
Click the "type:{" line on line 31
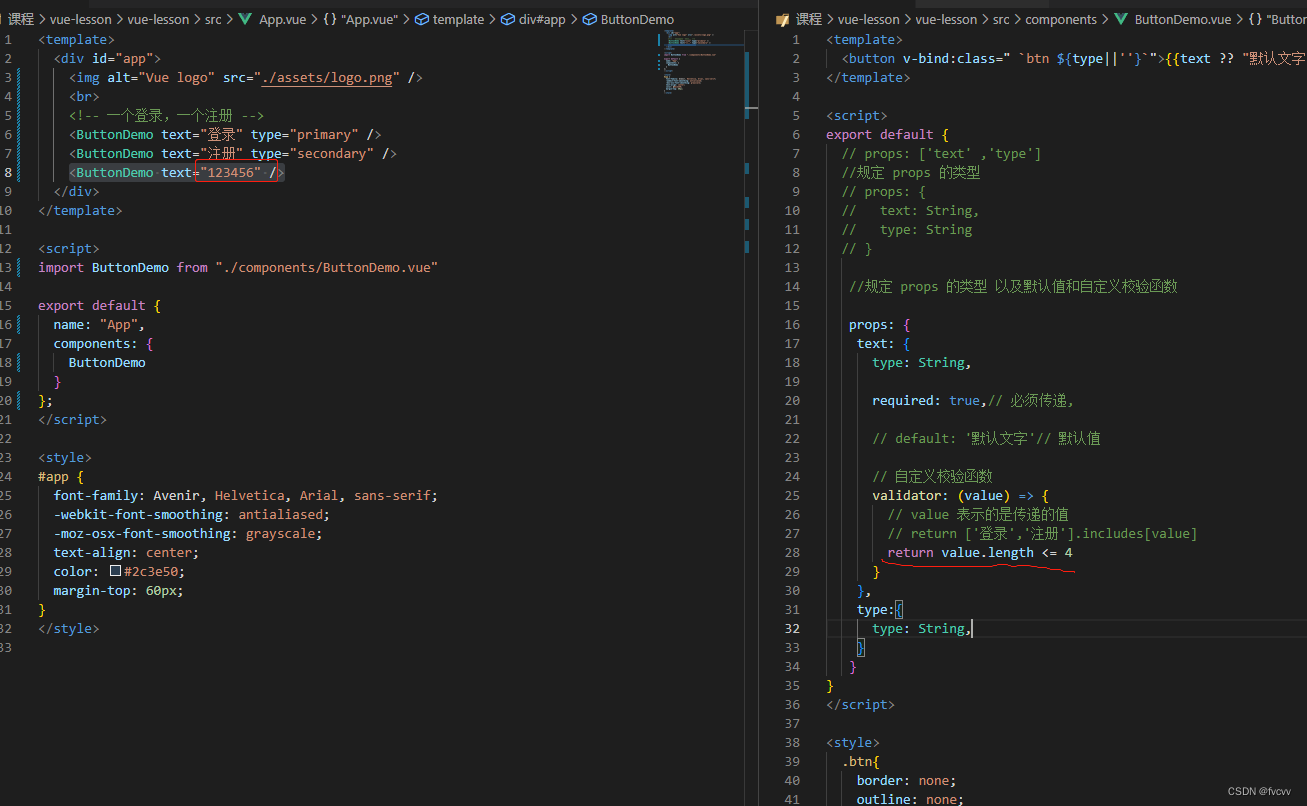click(x=880, y=609)
